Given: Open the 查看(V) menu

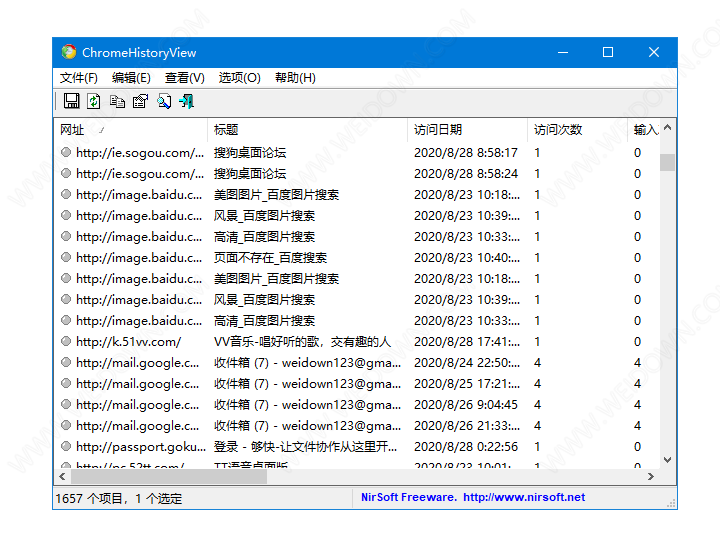Looking at the screenshot, I should pos(185,78).
